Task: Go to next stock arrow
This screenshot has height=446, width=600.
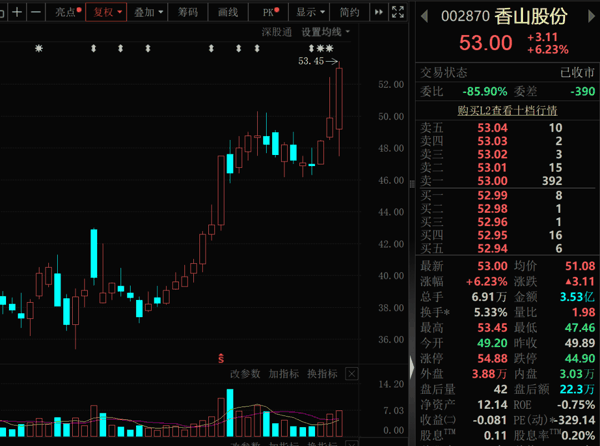Action: click(591, 16)
